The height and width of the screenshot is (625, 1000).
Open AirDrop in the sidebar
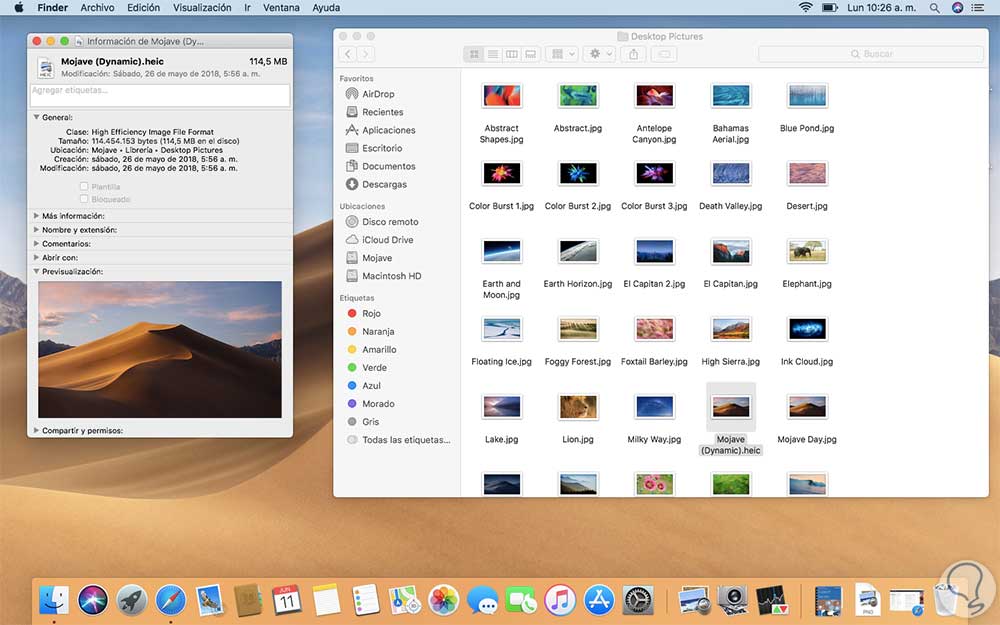pos(377,94)
